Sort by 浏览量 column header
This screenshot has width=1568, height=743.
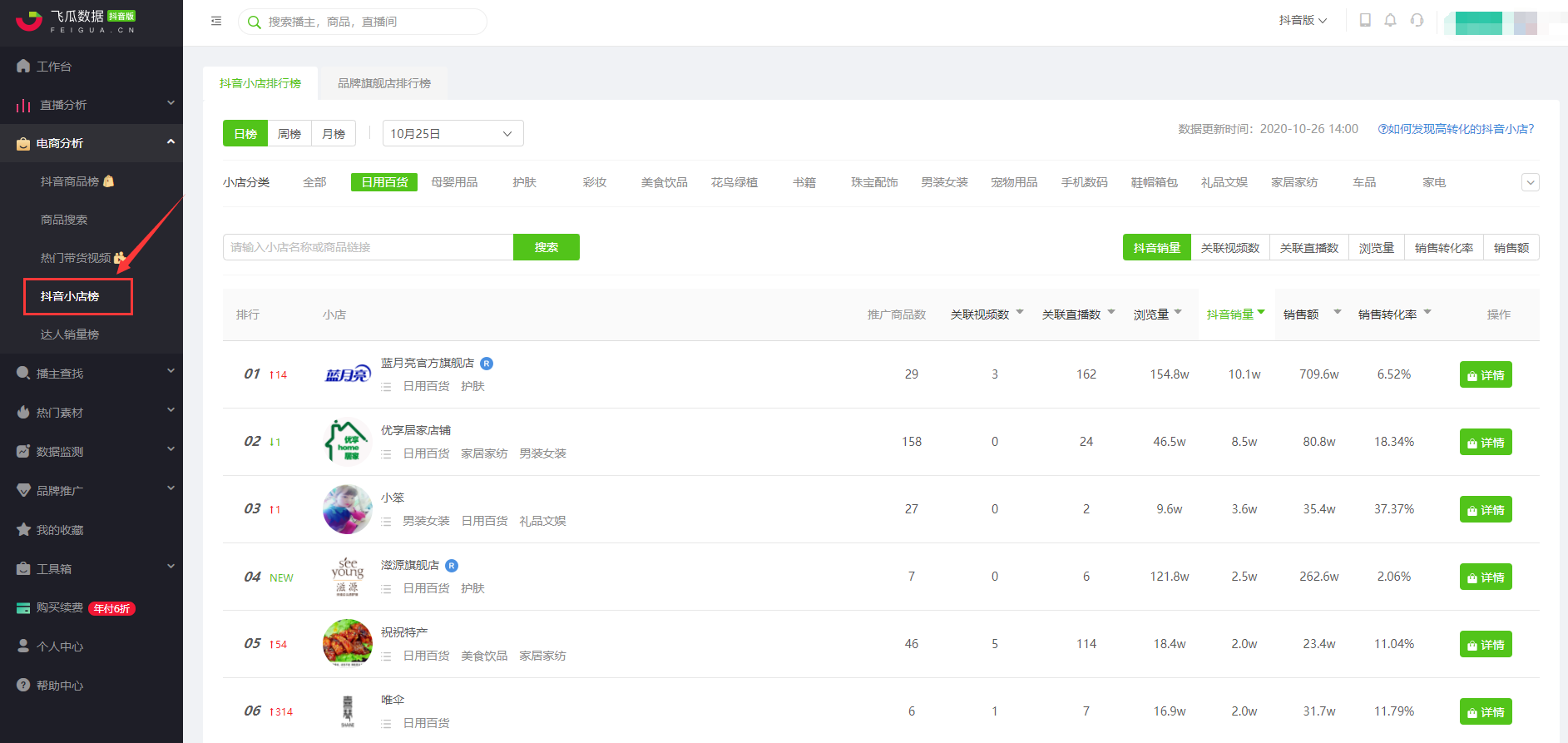[1158, 314]
